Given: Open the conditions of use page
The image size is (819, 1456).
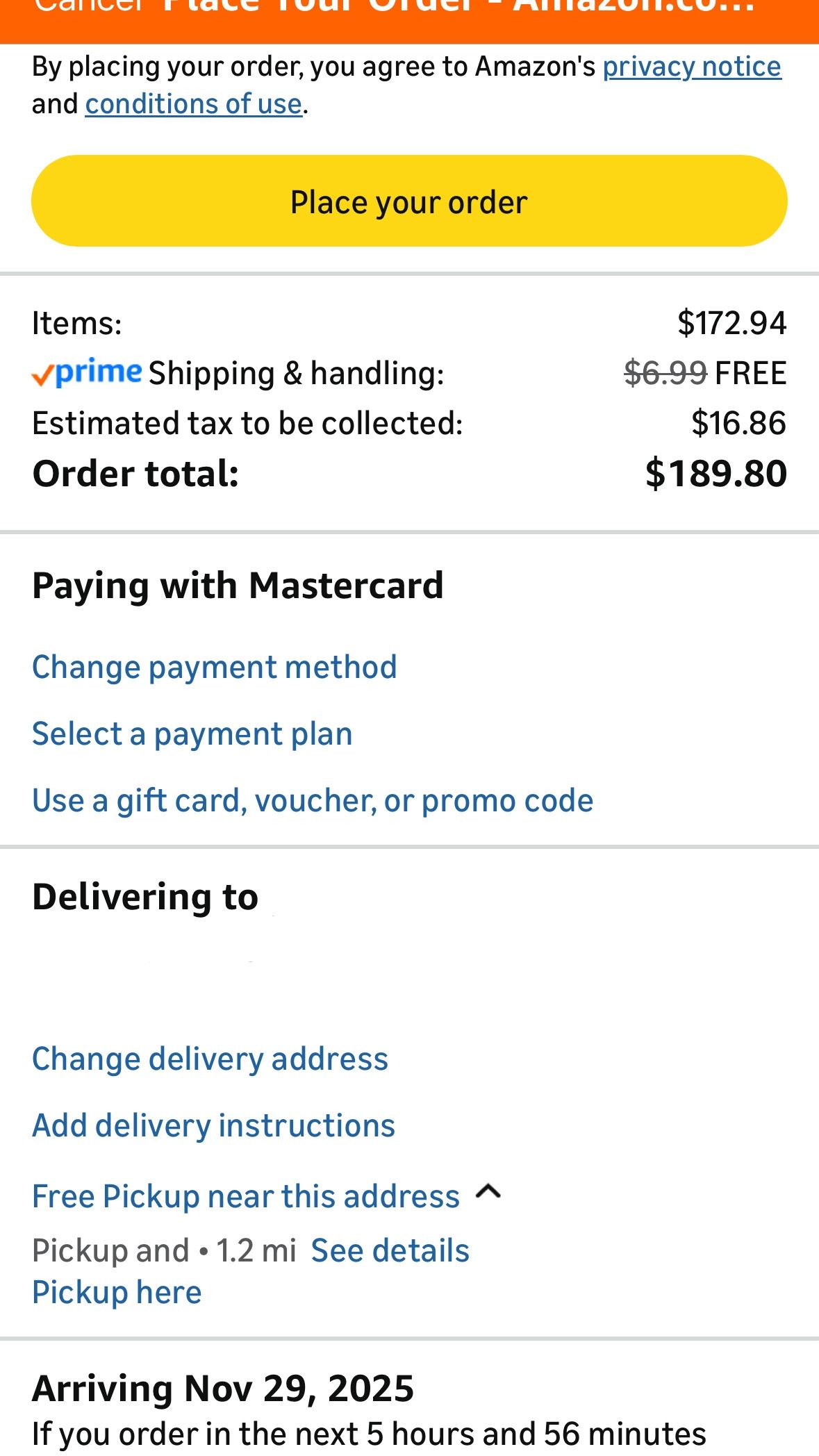Looking at the screenshot, I should (192, 104).
